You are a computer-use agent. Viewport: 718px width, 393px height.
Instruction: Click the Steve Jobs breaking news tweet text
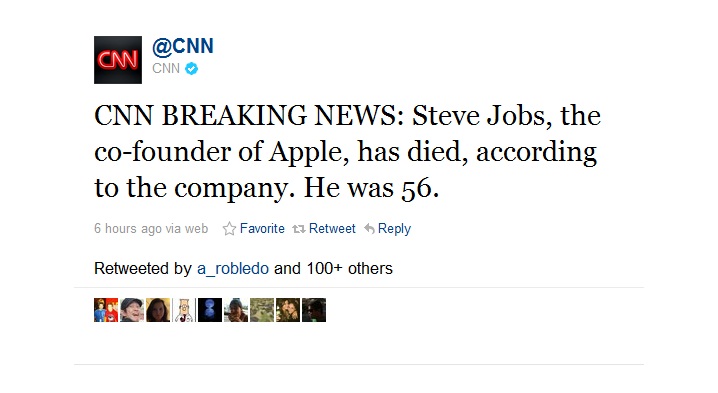(x=347, y=152)
